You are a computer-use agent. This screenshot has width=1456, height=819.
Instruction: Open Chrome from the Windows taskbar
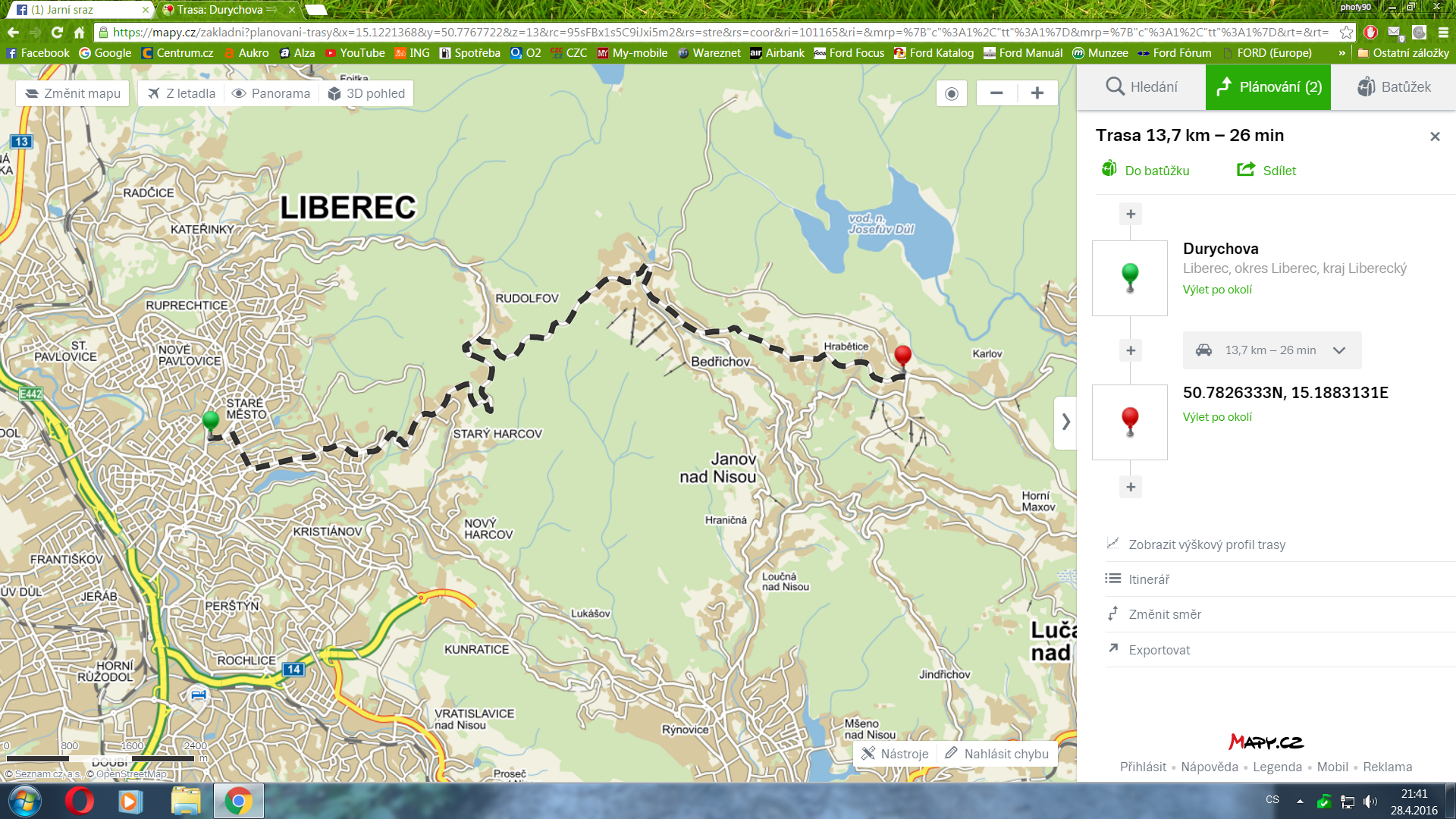238,801
